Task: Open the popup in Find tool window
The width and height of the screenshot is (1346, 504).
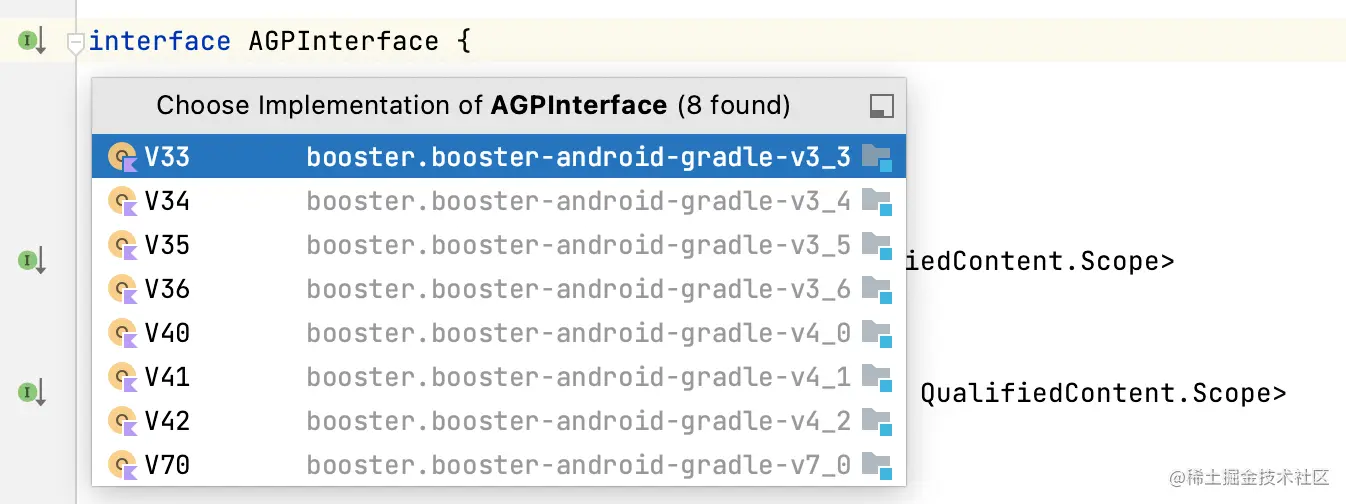Action: 881,106
